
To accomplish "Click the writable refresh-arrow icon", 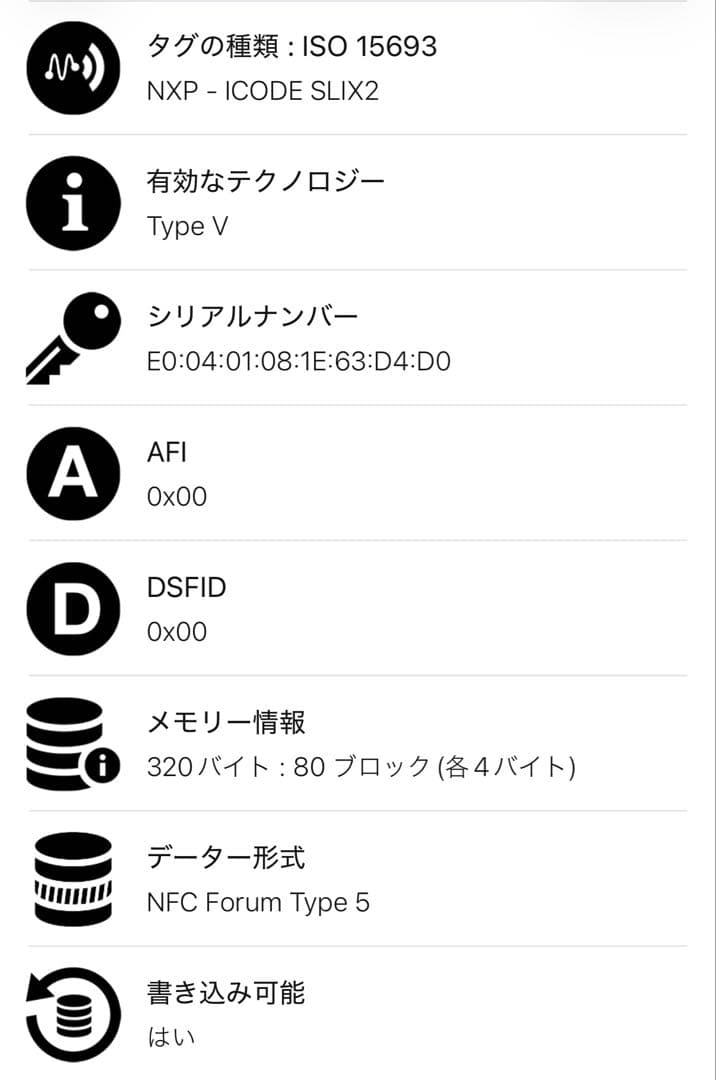I will click(x=72, y=1010).
